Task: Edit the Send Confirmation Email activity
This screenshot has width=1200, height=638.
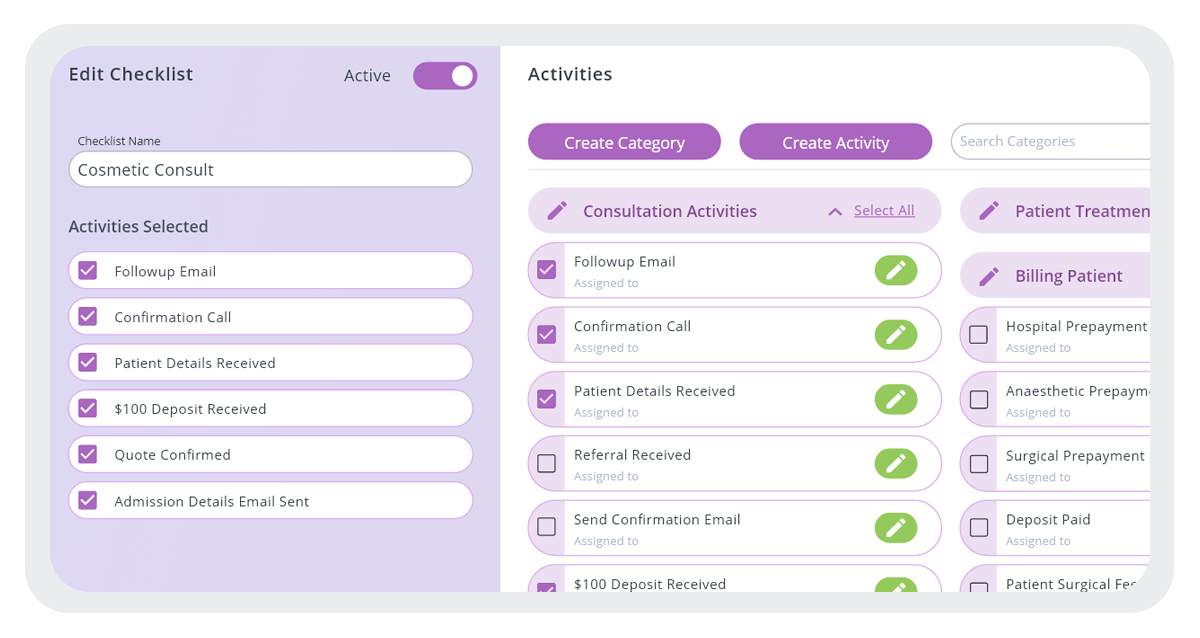Action: [897, 528]
